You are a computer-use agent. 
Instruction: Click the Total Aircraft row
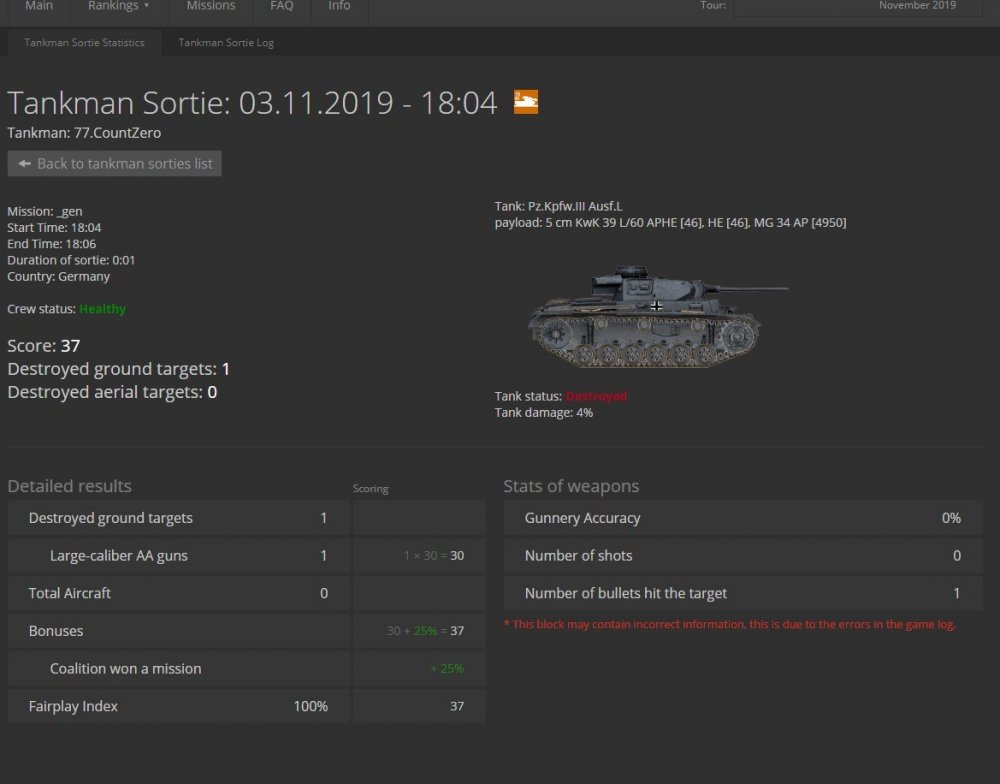178,593
